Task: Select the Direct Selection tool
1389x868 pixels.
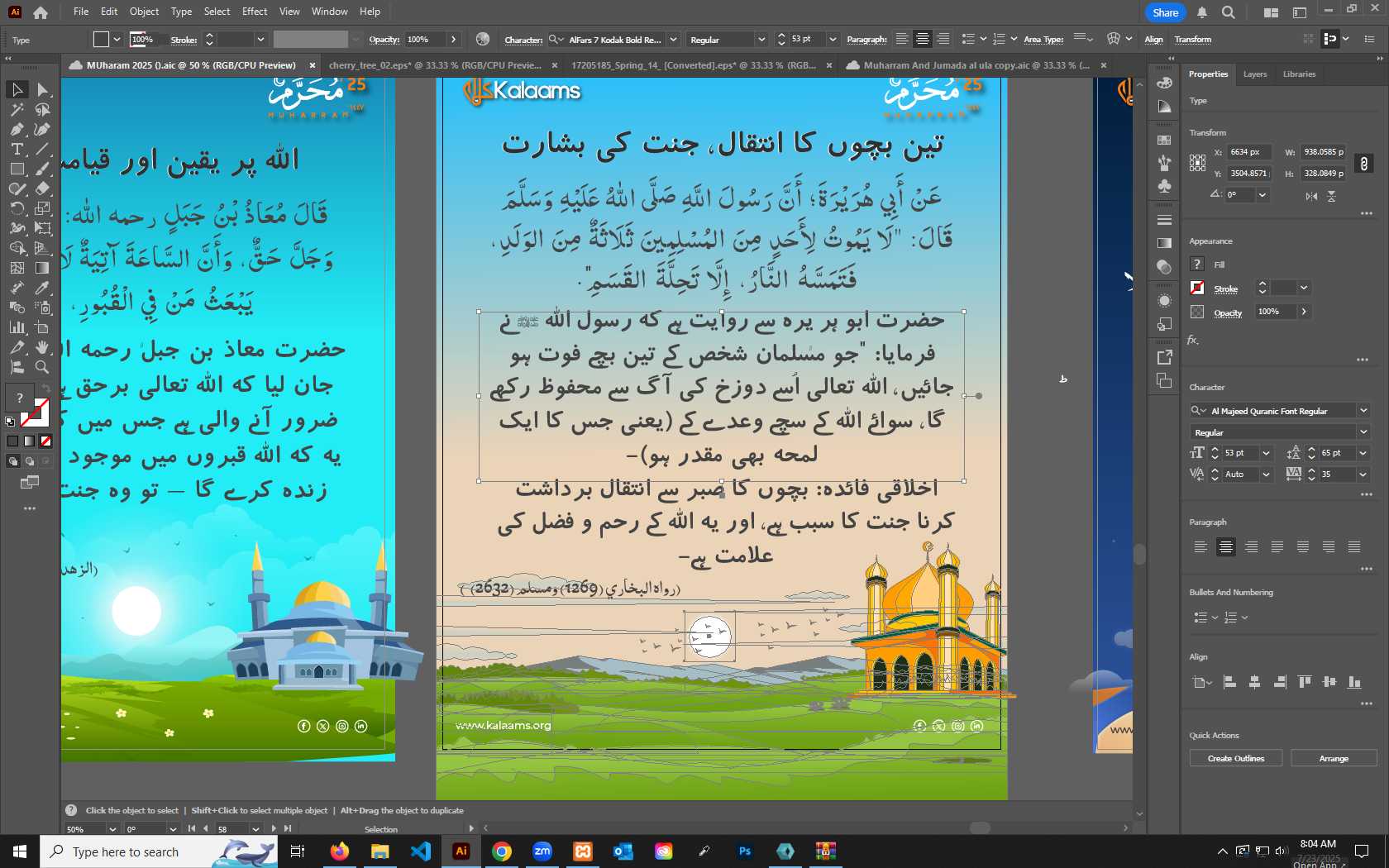Action: (x=42, y=89)
